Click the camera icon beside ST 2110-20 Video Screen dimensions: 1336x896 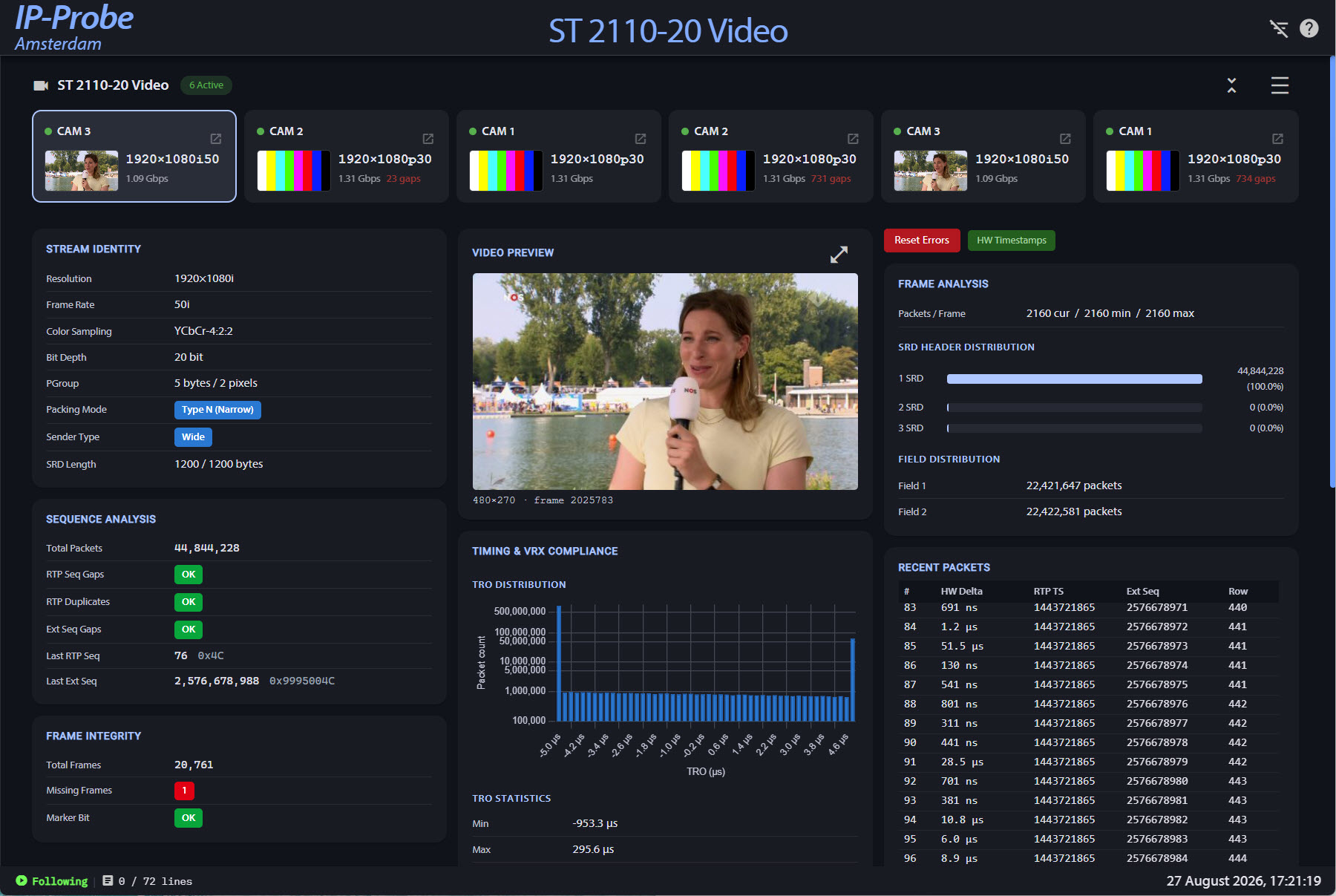pyautogui.click(x=41, y=85)
